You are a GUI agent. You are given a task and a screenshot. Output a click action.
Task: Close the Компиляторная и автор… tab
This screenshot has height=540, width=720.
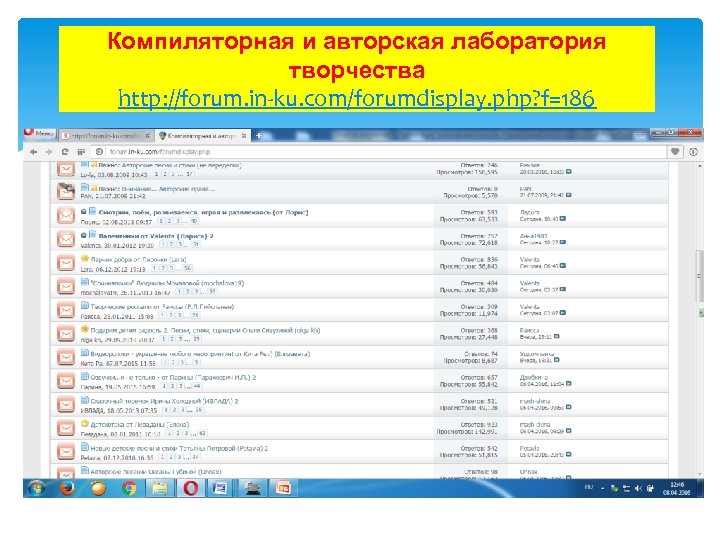coord(244,136)
